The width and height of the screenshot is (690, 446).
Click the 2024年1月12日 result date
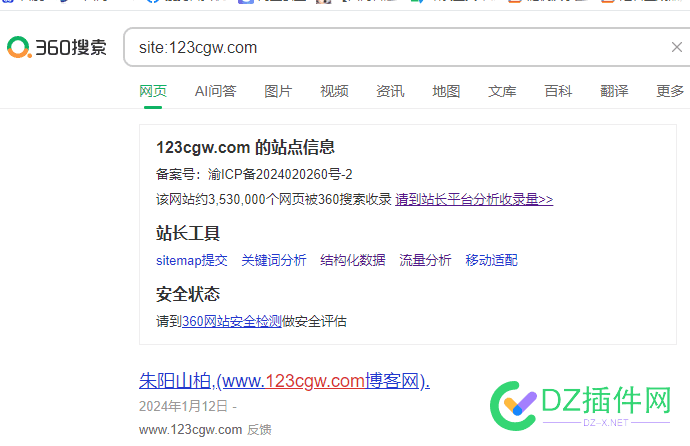click(184, 406)
